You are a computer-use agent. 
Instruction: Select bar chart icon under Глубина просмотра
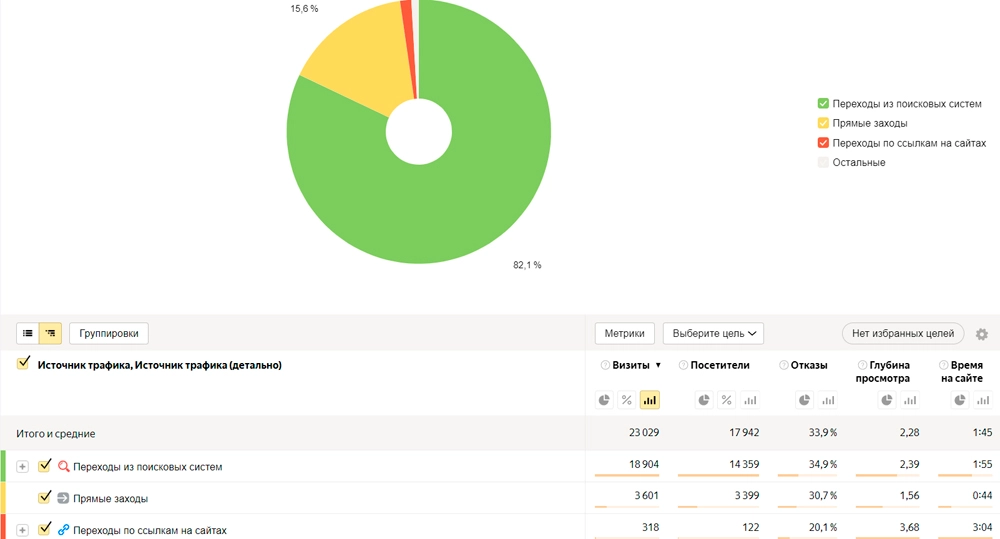coord(910,400)
